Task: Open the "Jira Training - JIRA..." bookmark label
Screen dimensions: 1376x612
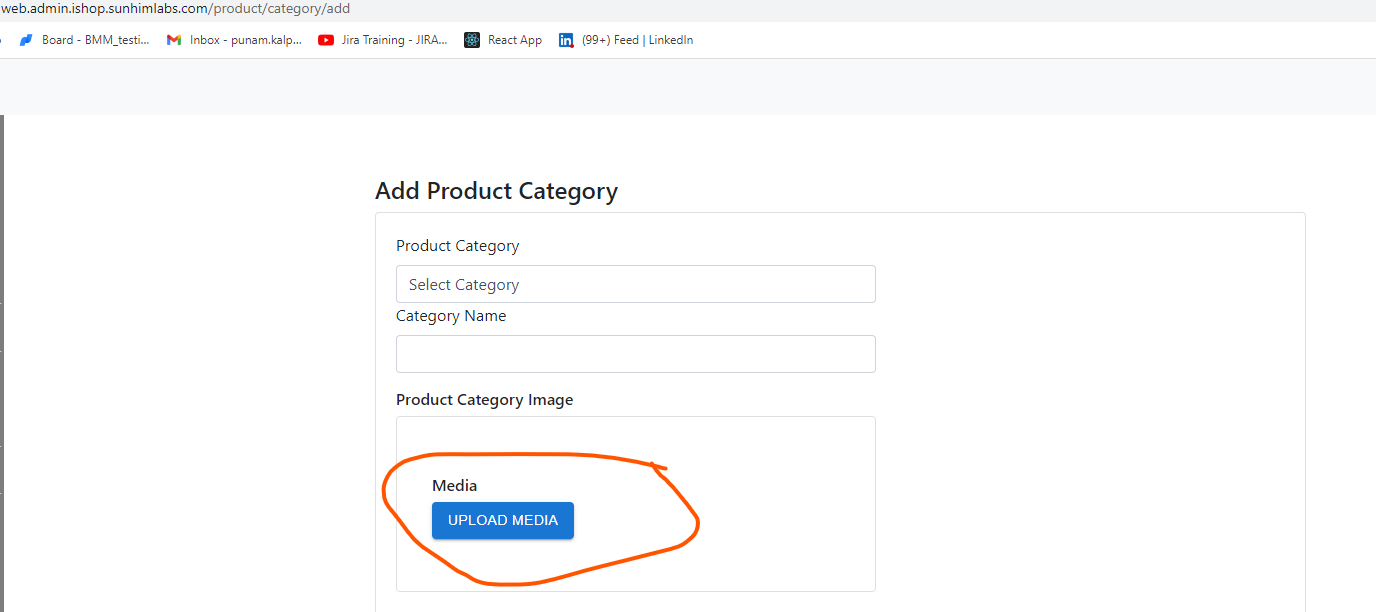Action: (x=394, y=40)
